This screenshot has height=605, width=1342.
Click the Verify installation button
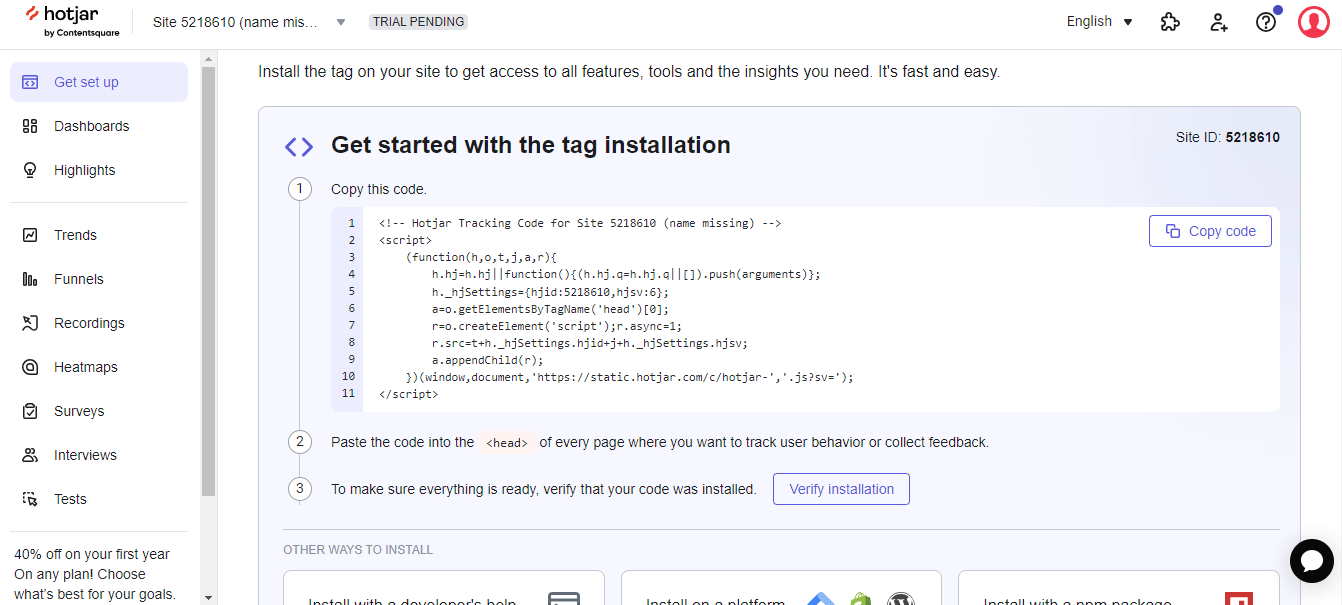point(841,489)
